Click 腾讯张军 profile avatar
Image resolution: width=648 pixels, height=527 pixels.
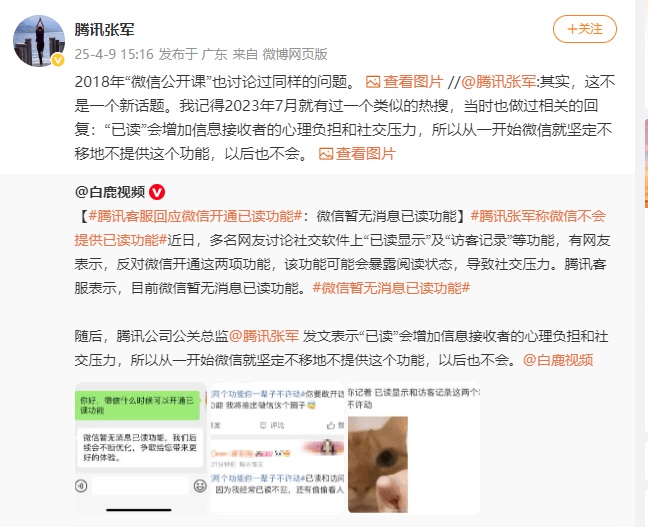point(39,41)
